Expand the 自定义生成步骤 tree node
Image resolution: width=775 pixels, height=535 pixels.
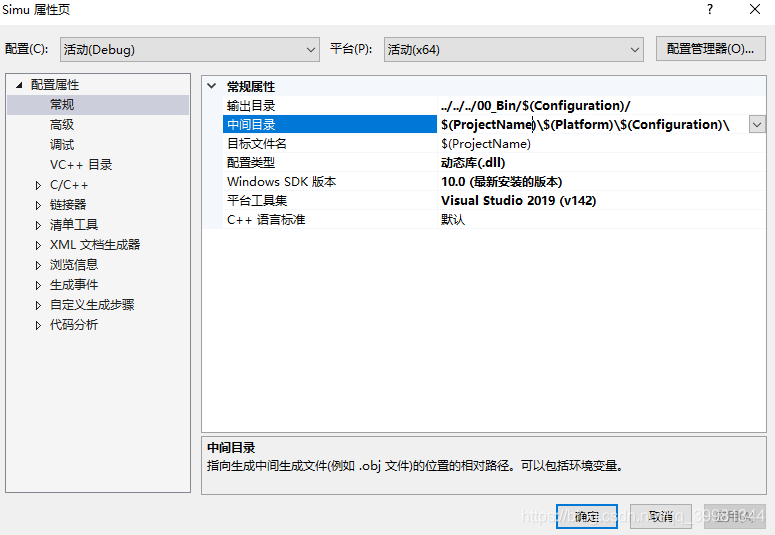coord(38,306)
